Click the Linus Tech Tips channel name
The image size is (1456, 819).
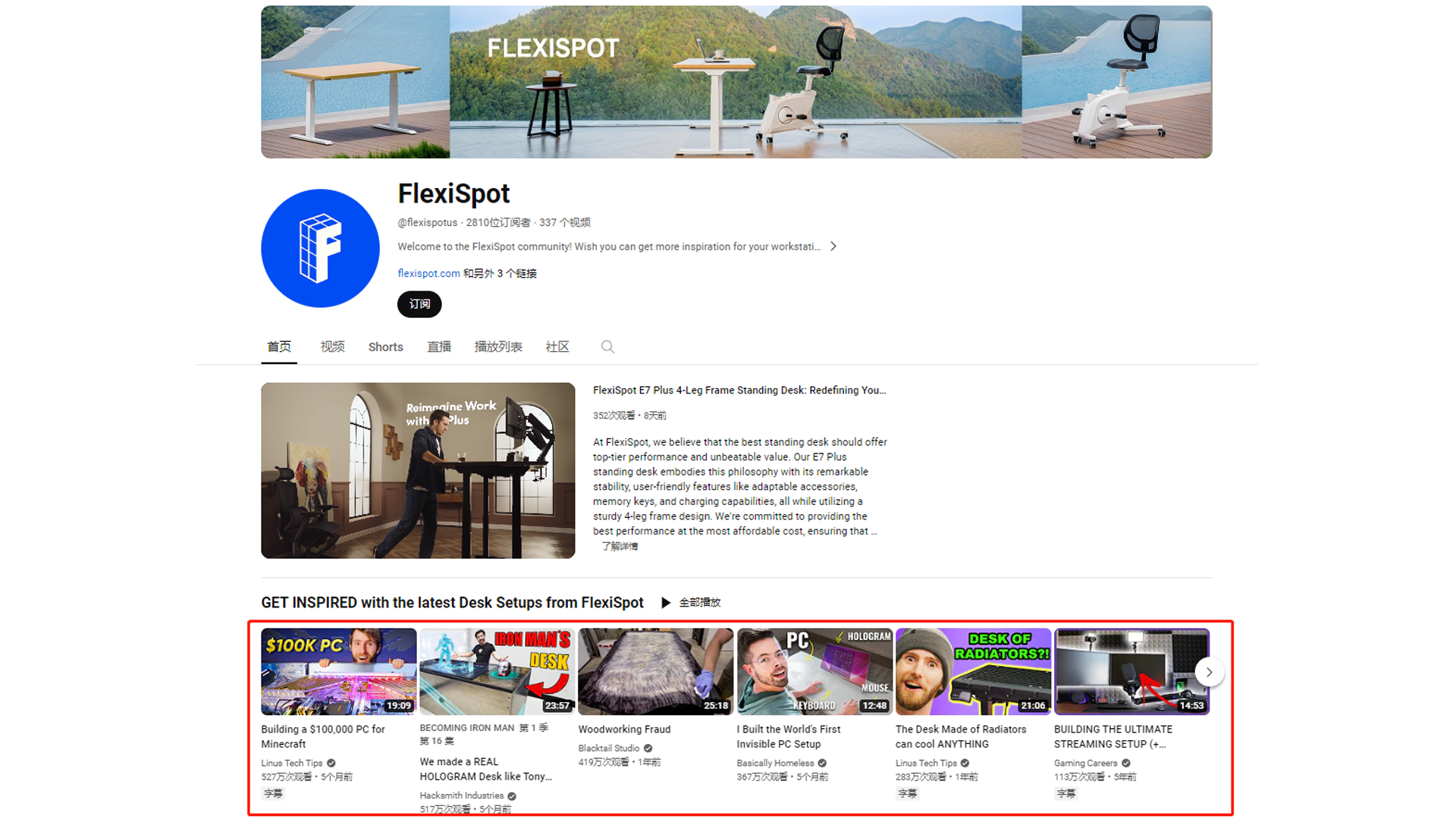point(293,763)
